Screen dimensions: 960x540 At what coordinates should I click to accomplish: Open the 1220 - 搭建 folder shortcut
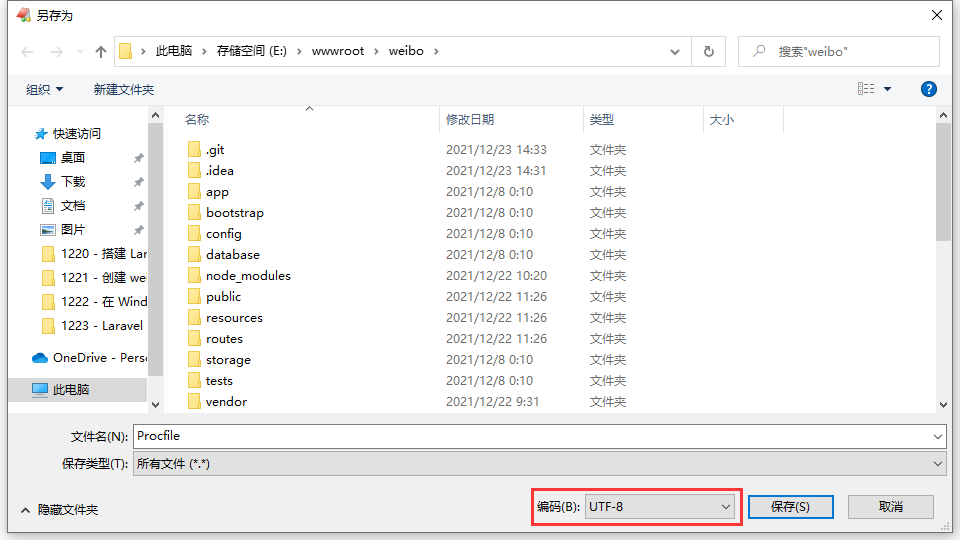pos(94,253)
